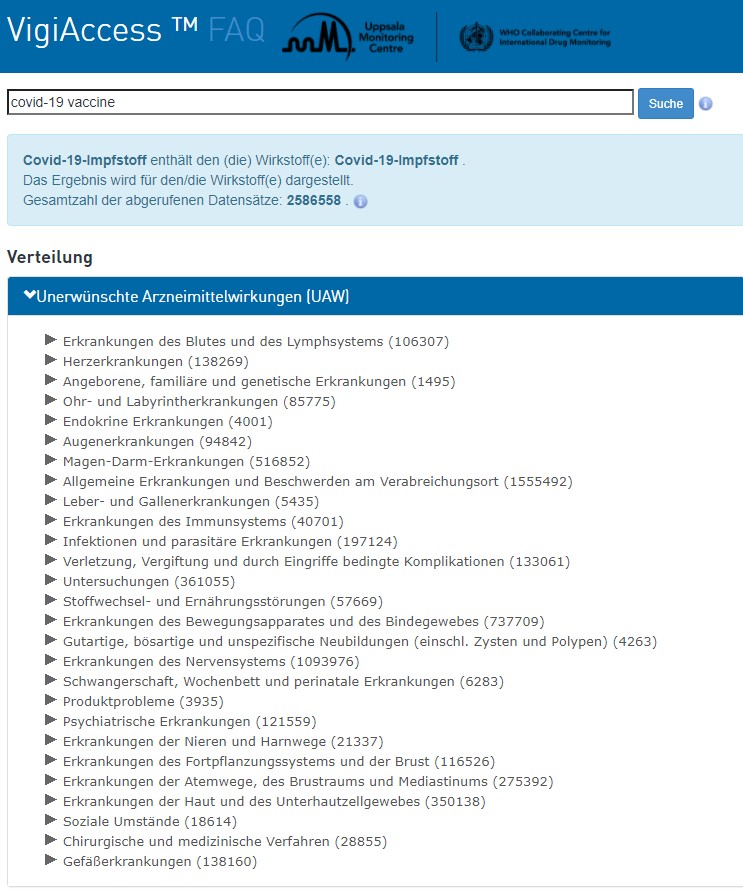Open the FAQ link in header

[237, 31]
